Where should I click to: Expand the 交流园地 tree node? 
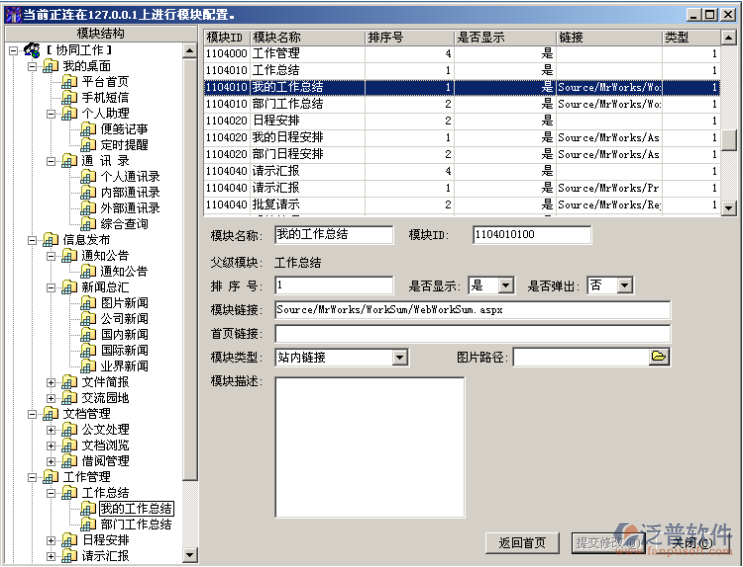(x=51, y=398)
